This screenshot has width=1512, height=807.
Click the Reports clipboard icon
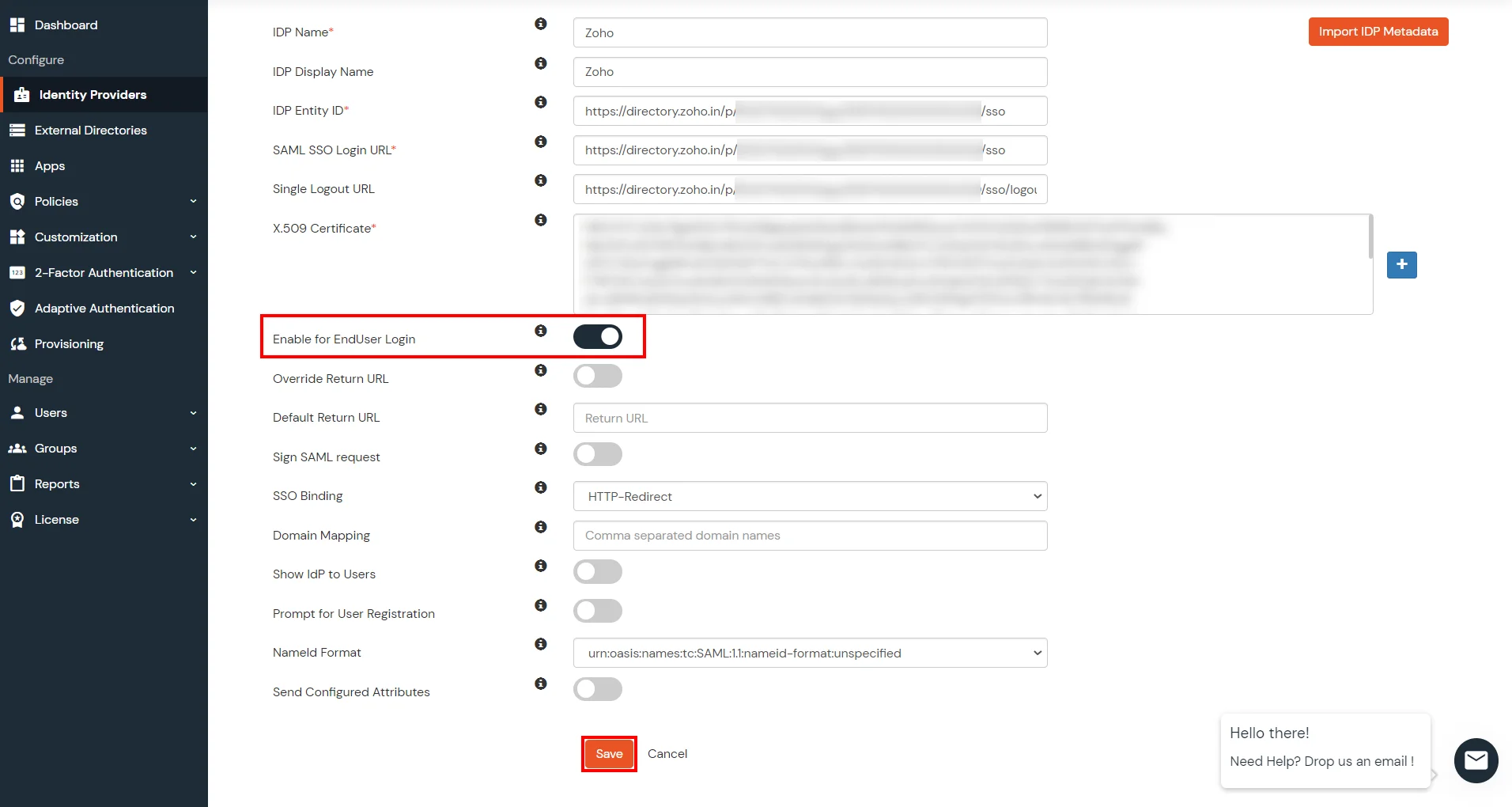click(x=17, y=484)
